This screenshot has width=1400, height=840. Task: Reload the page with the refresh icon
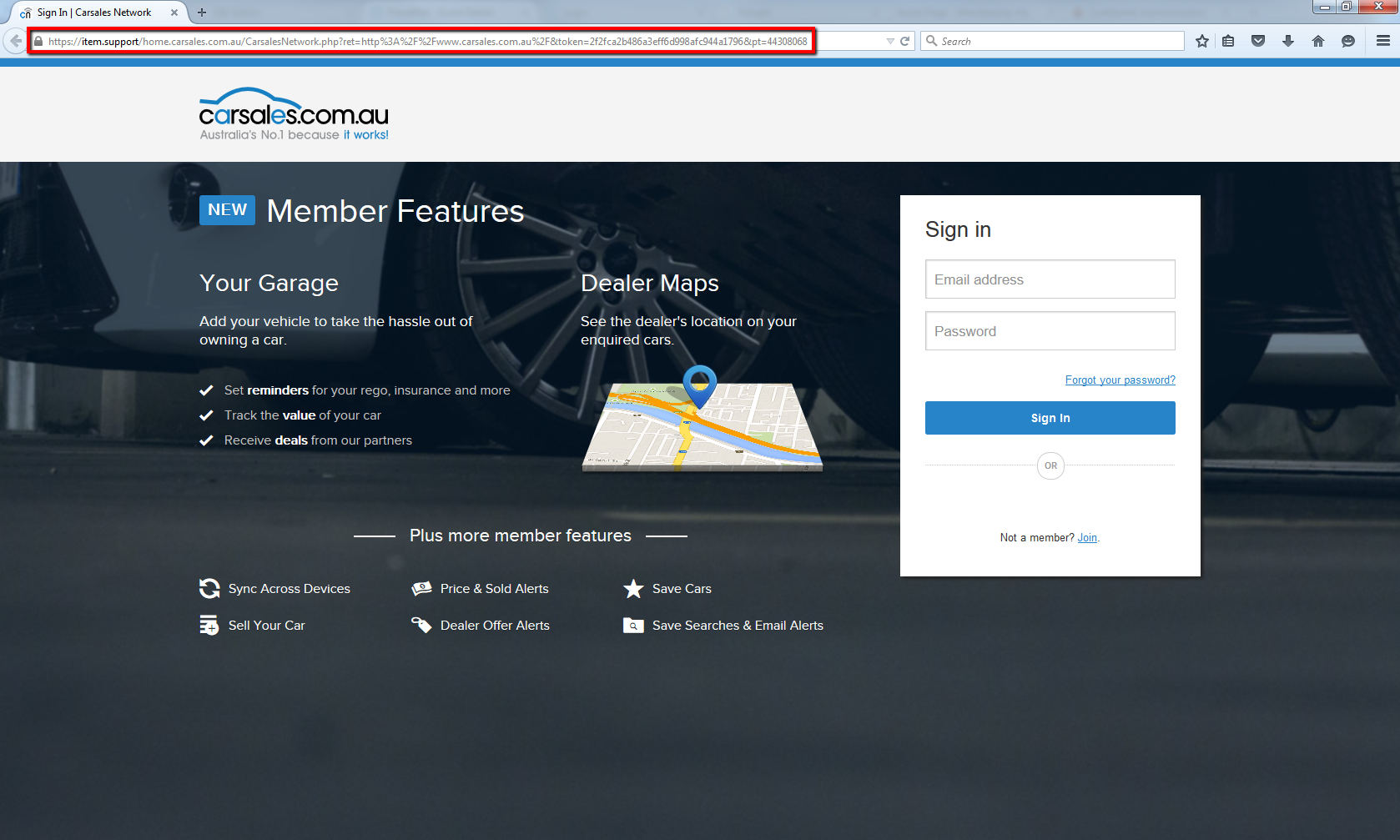pos(904,41)
